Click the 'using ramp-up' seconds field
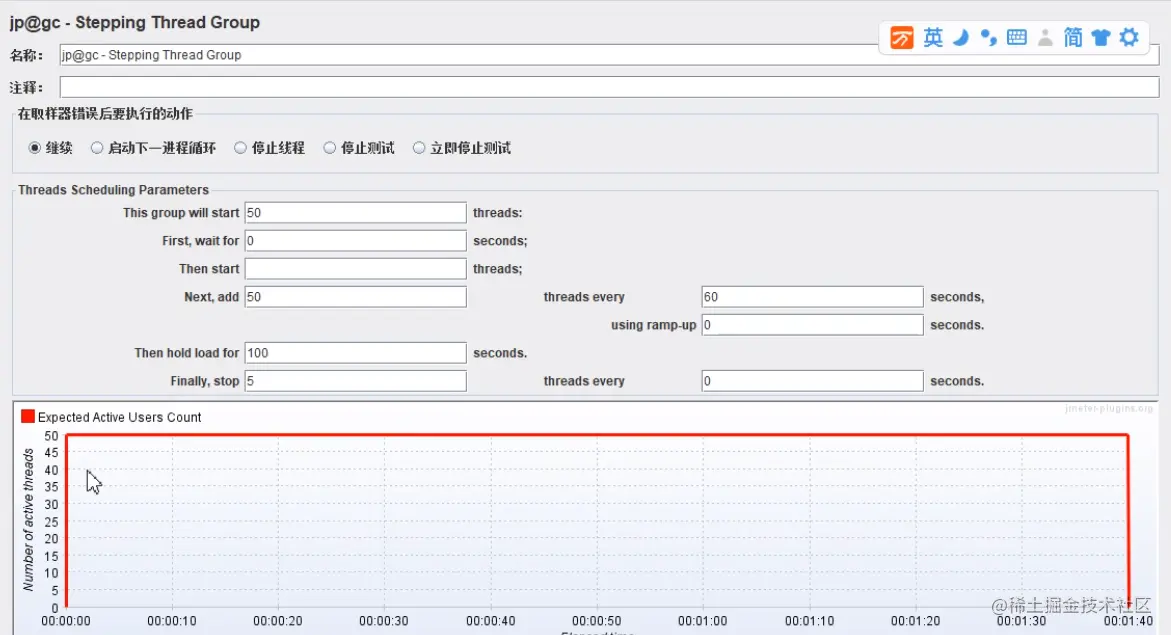This screenshot has width=1171, height=635. click(x=813, y=324)
